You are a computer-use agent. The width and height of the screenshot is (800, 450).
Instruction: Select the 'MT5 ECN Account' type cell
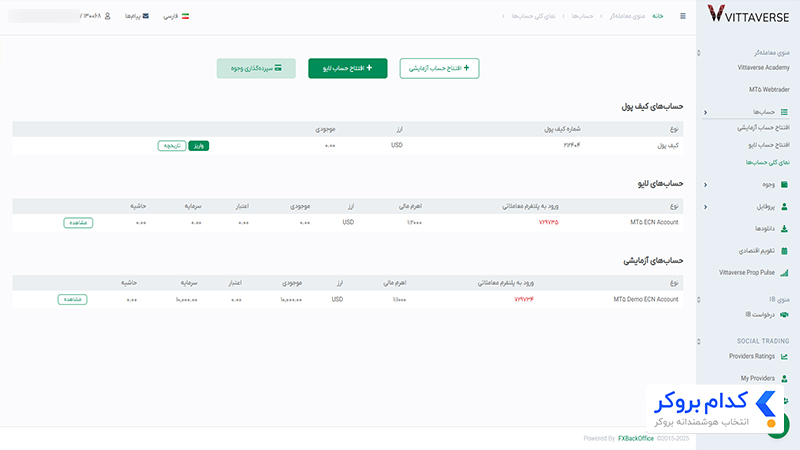654,222
